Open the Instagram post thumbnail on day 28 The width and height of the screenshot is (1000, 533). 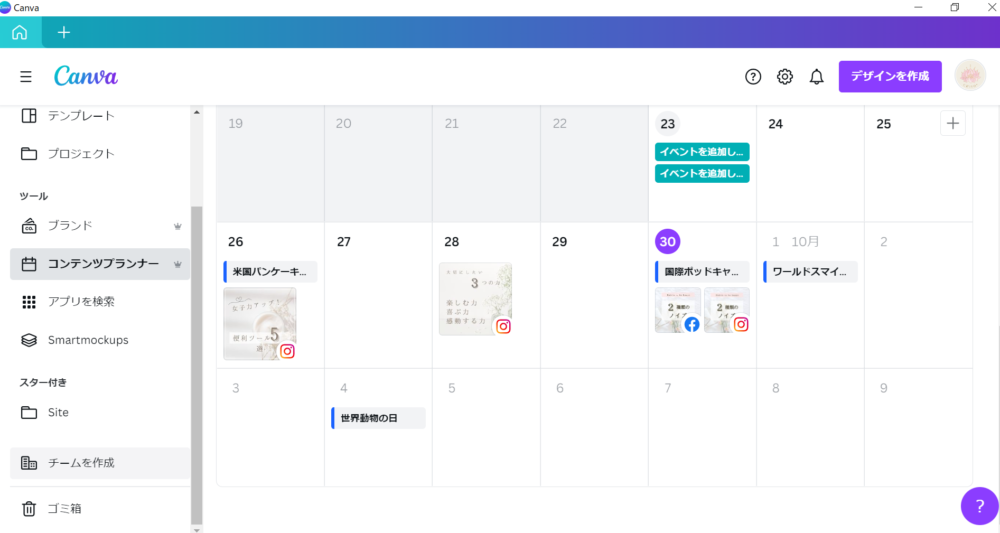pos(475,299)
